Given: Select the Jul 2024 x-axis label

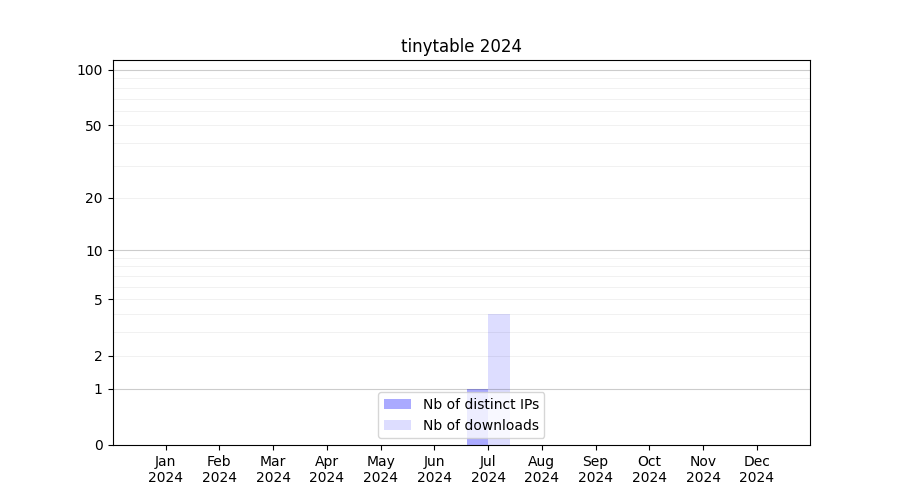Looking at the screenshot, I should tap(488, 469).
